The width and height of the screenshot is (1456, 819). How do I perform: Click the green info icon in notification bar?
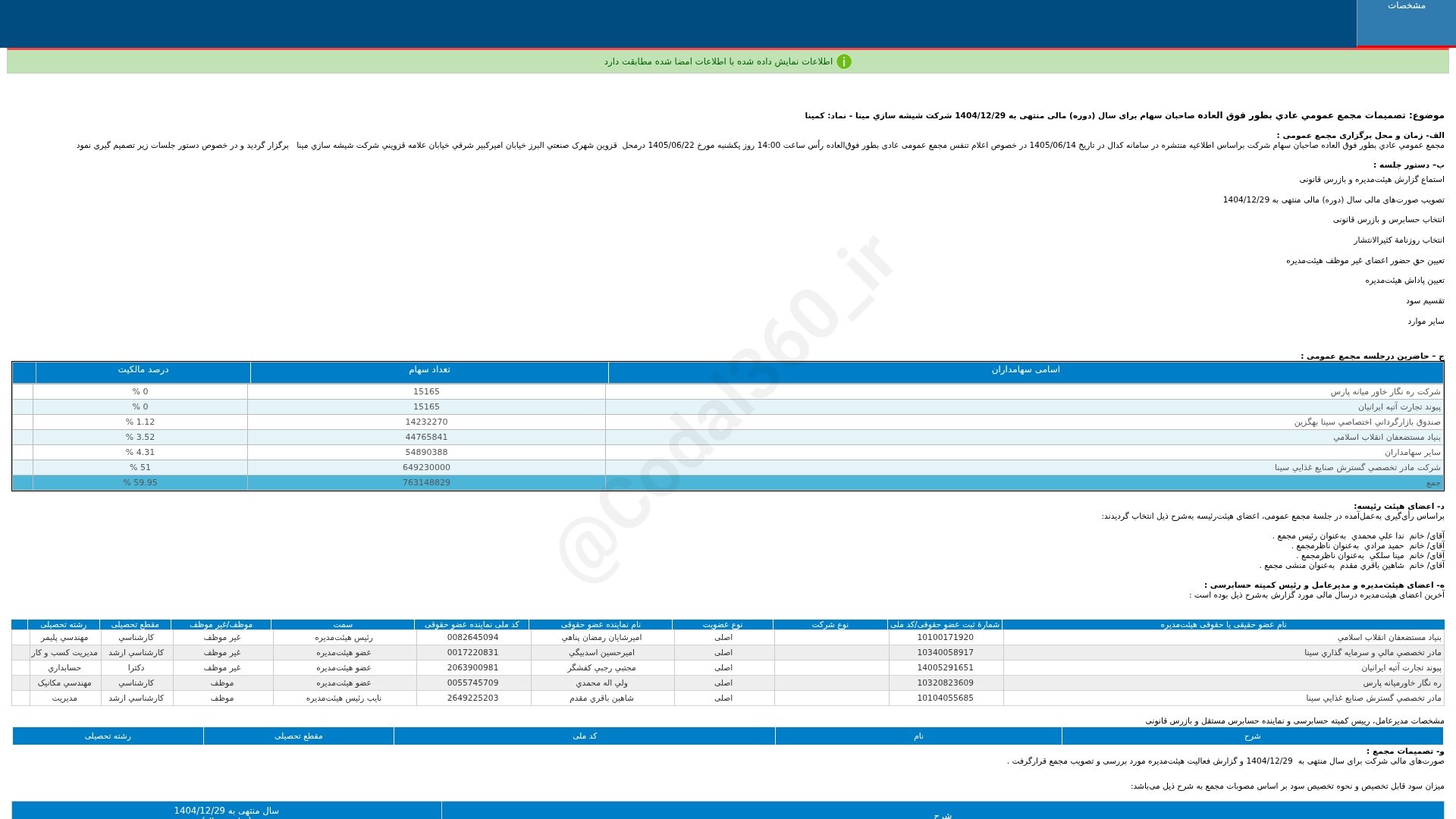(x=844, y=61)
